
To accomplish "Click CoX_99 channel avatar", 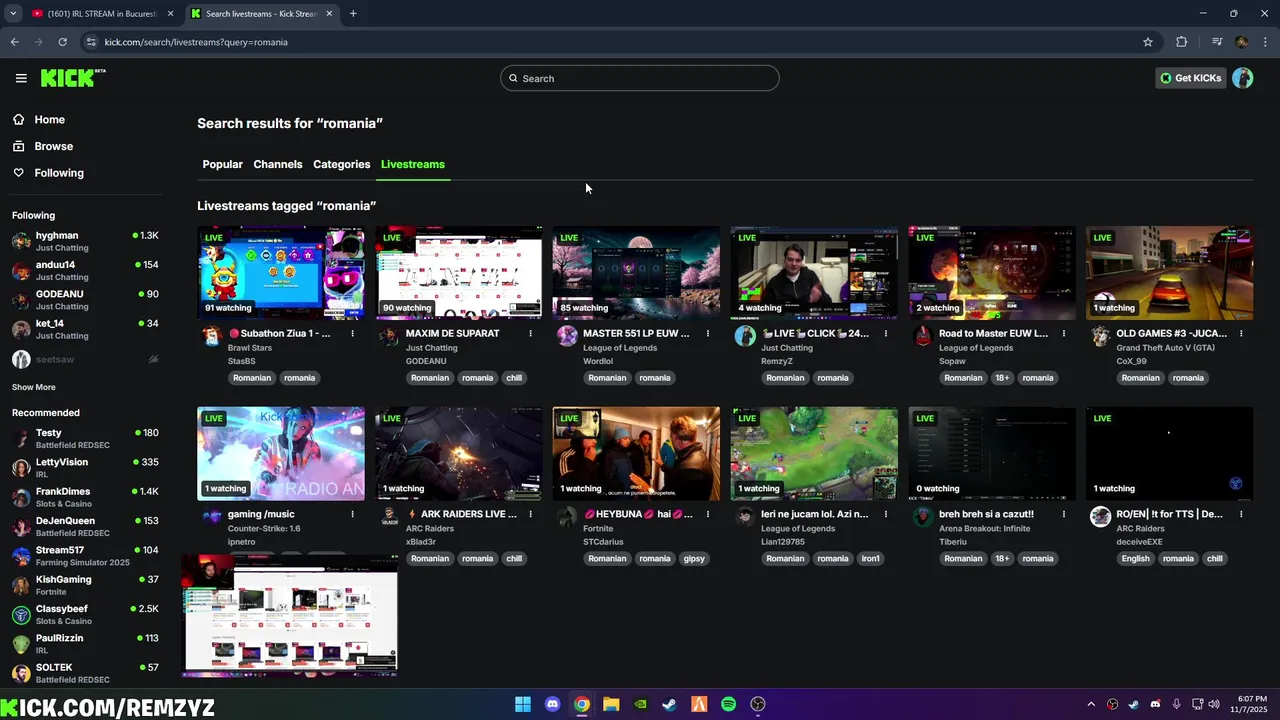I will [1100, 336].
